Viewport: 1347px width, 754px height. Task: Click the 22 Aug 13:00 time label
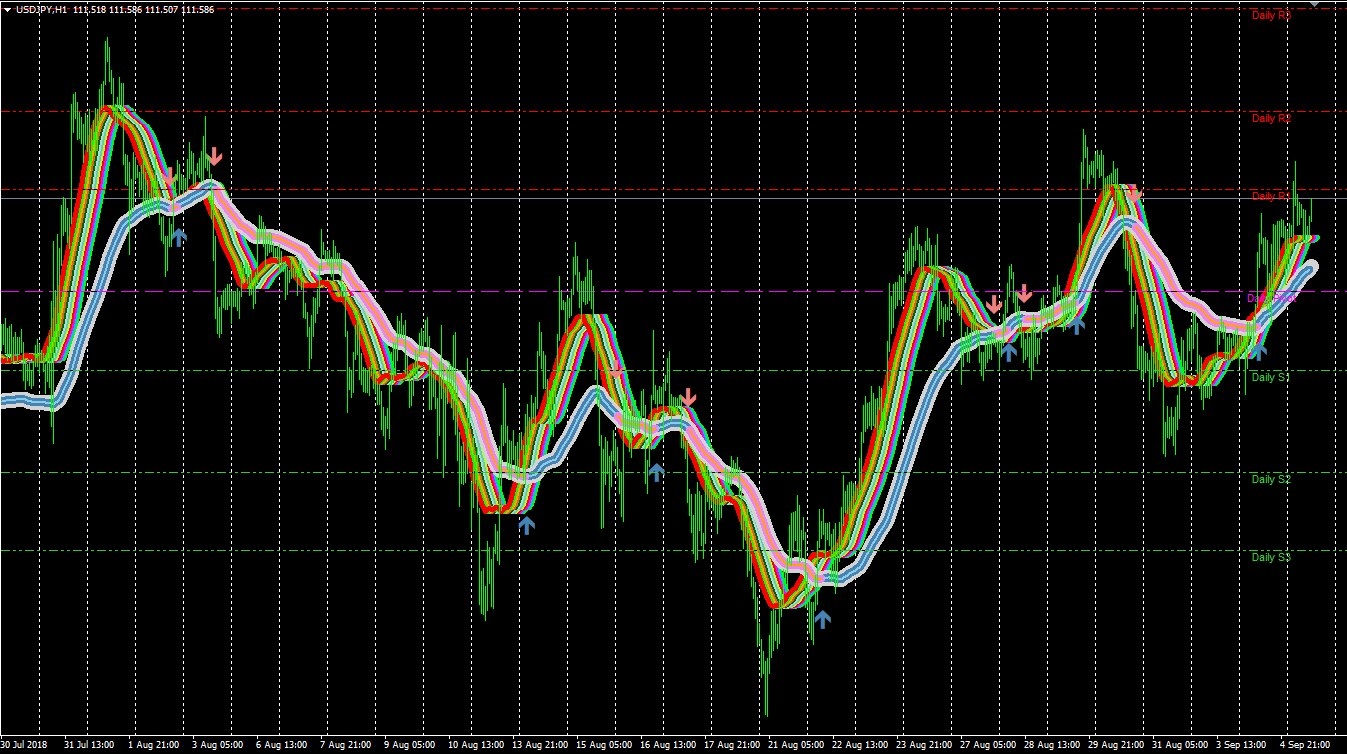861,745
